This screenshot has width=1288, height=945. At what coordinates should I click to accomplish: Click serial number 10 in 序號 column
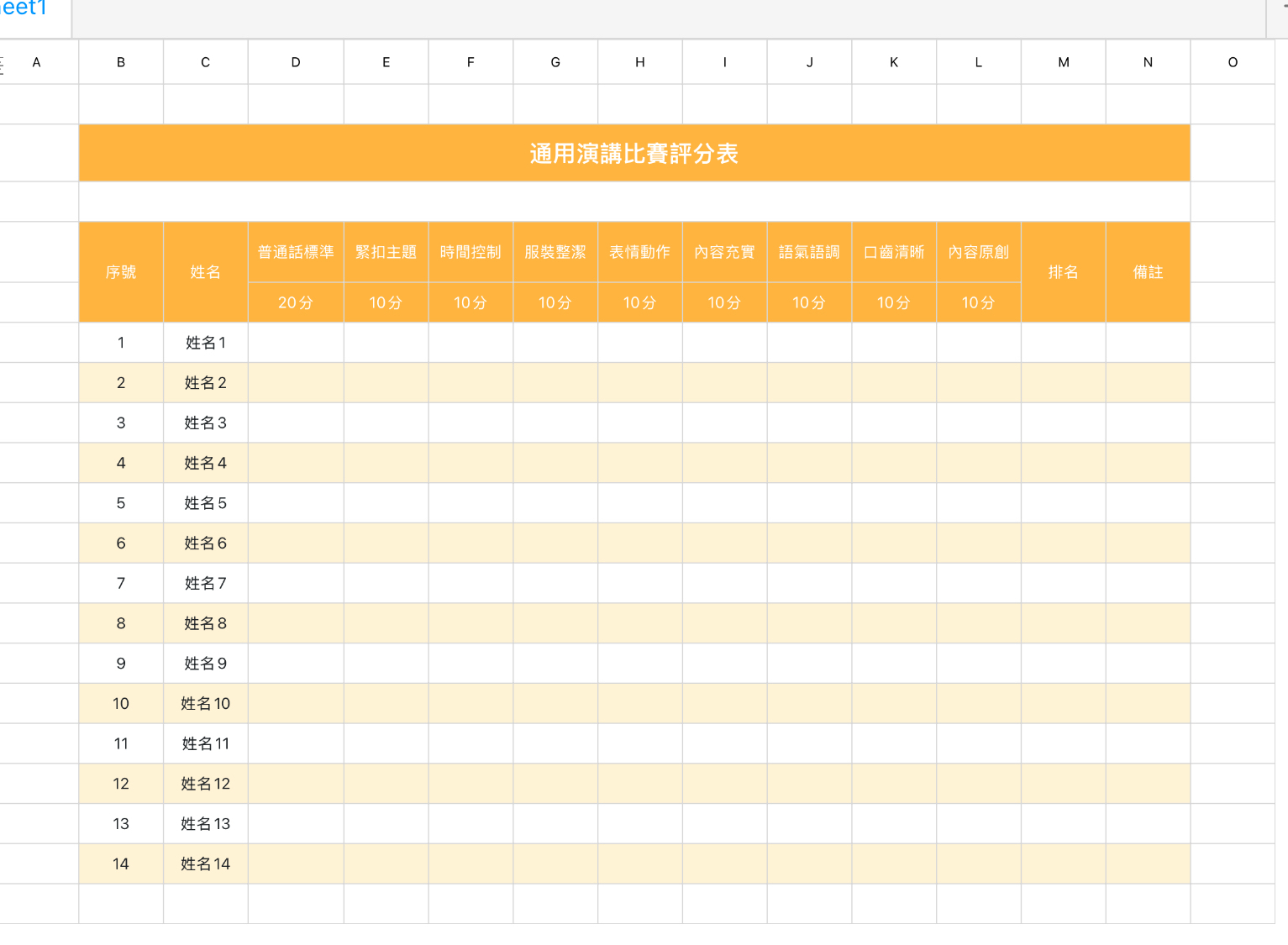coord(121,704)
